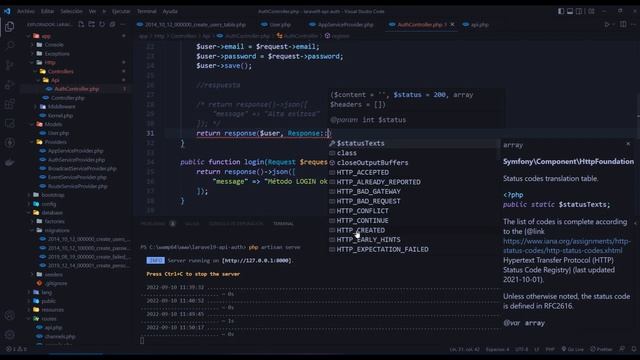Open AuthController.php in Explorer tree

click(76, 89)
